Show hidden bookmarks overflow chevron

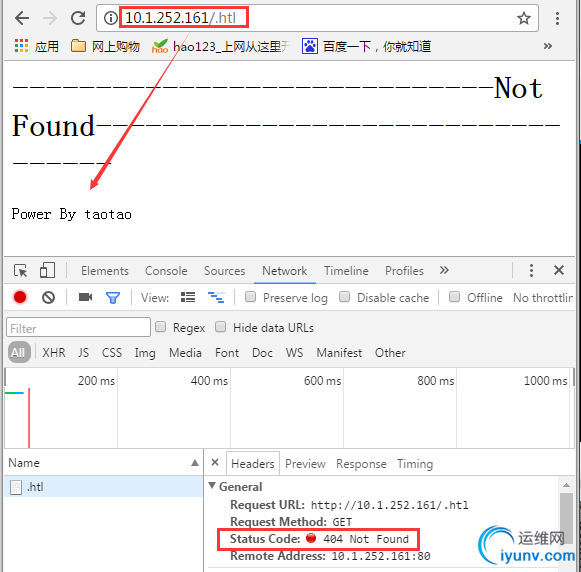548,46
